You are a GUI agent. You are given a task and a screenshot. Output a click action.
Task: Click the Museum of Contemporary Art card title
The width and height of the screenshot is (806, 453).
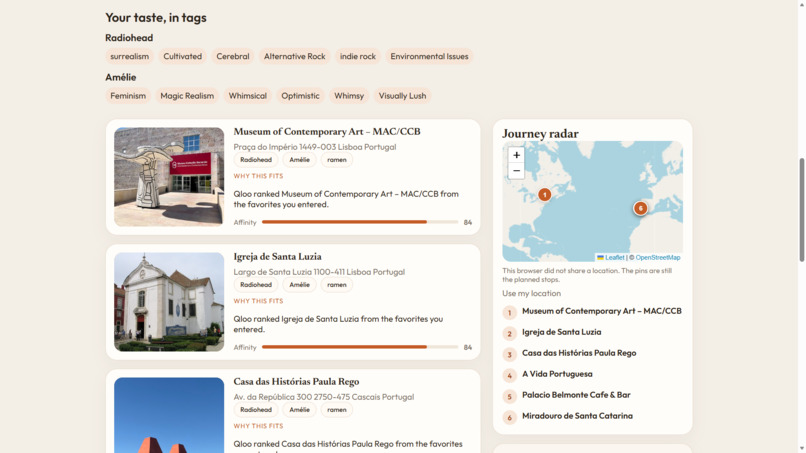pyautogui.click(x=327, y=132)
